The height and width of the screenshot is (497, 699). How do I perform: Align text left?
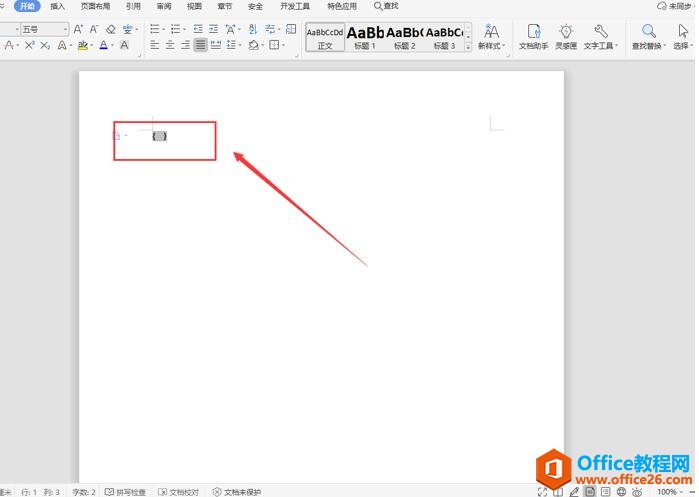tap(154, 45)
